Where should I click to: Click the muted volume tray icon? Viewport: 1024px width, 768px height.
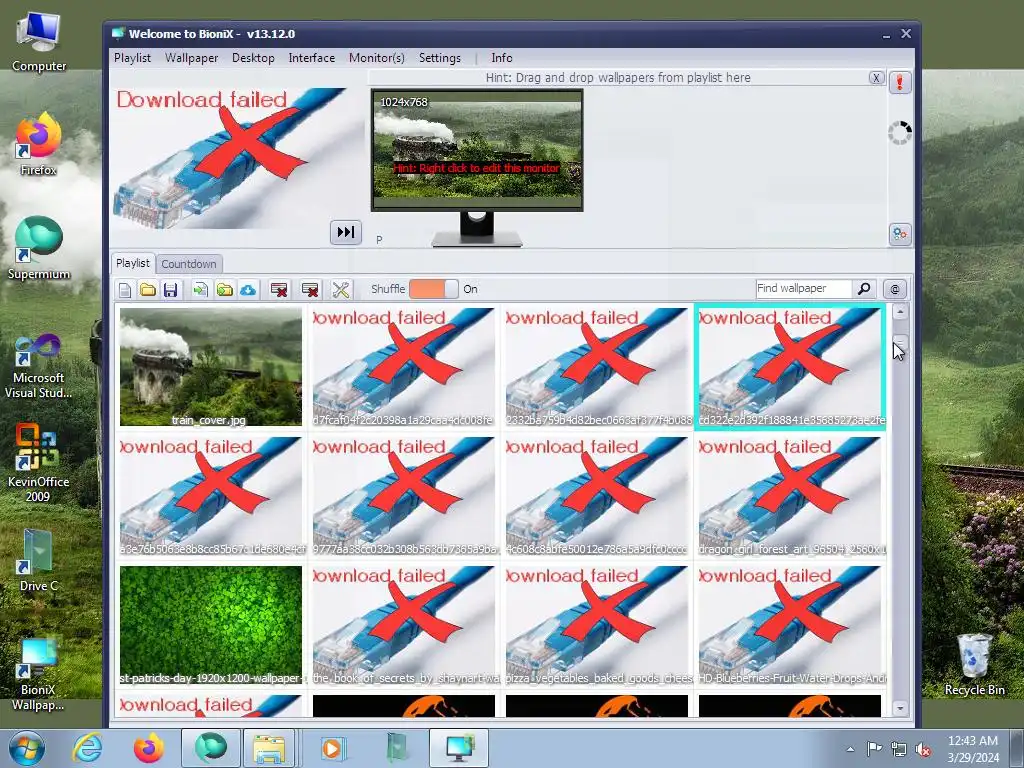pyautogui.click(x=923, y=749)
